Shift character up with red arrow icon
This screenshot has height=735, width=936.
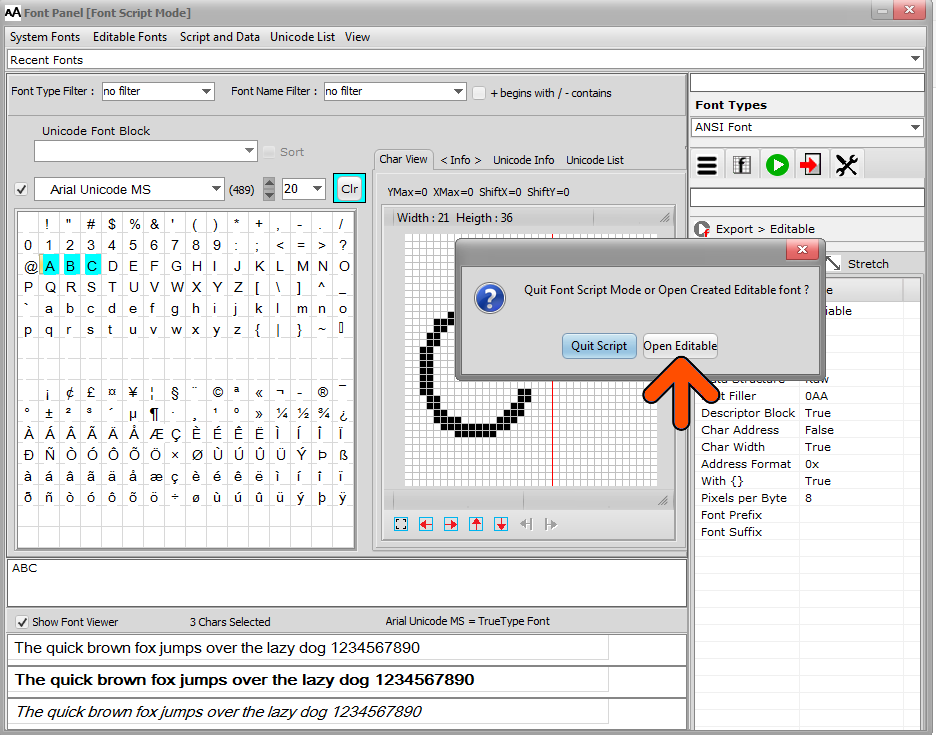476,524
